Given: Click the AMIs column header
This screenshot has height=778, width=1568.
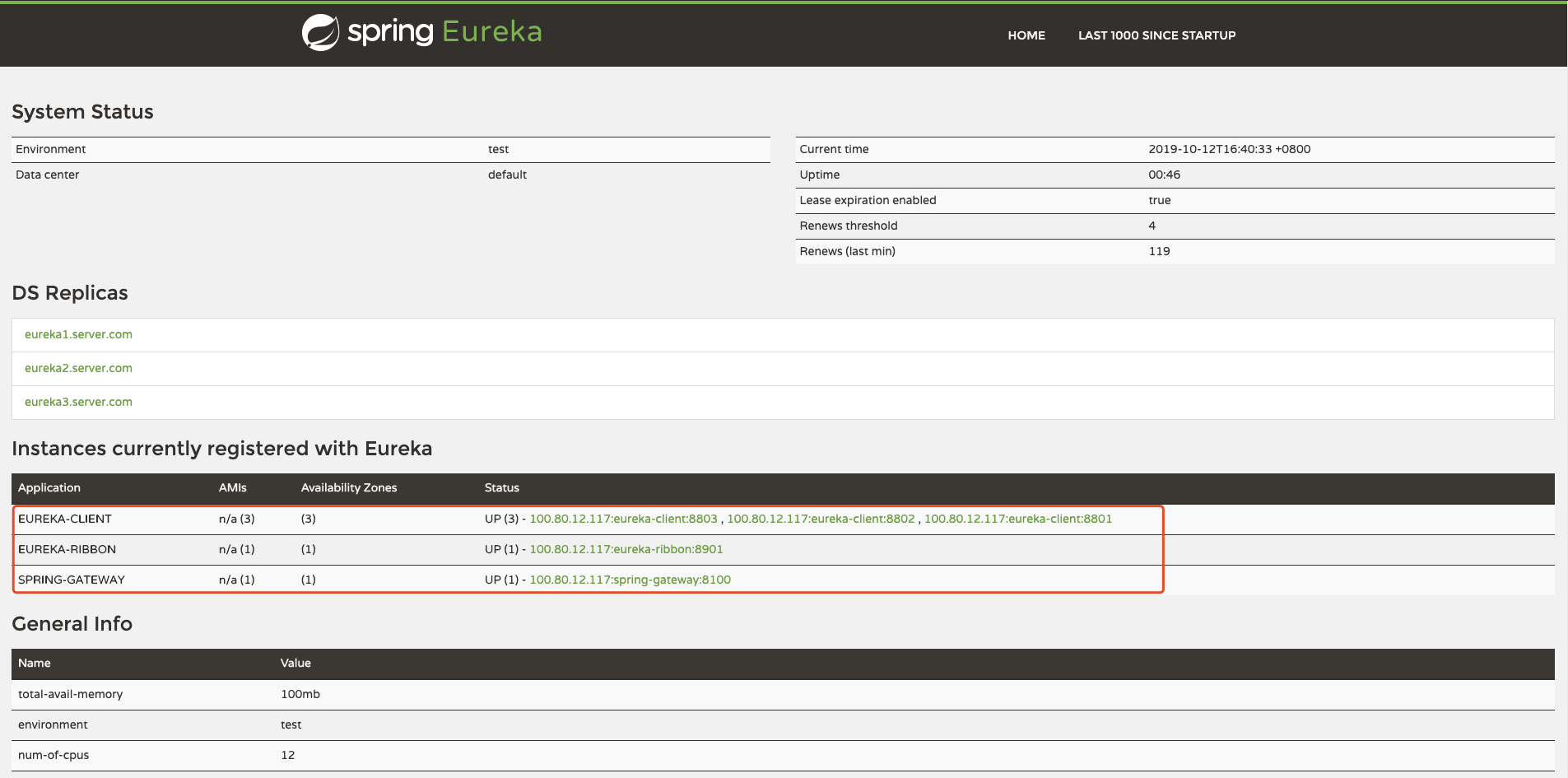Looking at the screenshot, I should [233, 487].
